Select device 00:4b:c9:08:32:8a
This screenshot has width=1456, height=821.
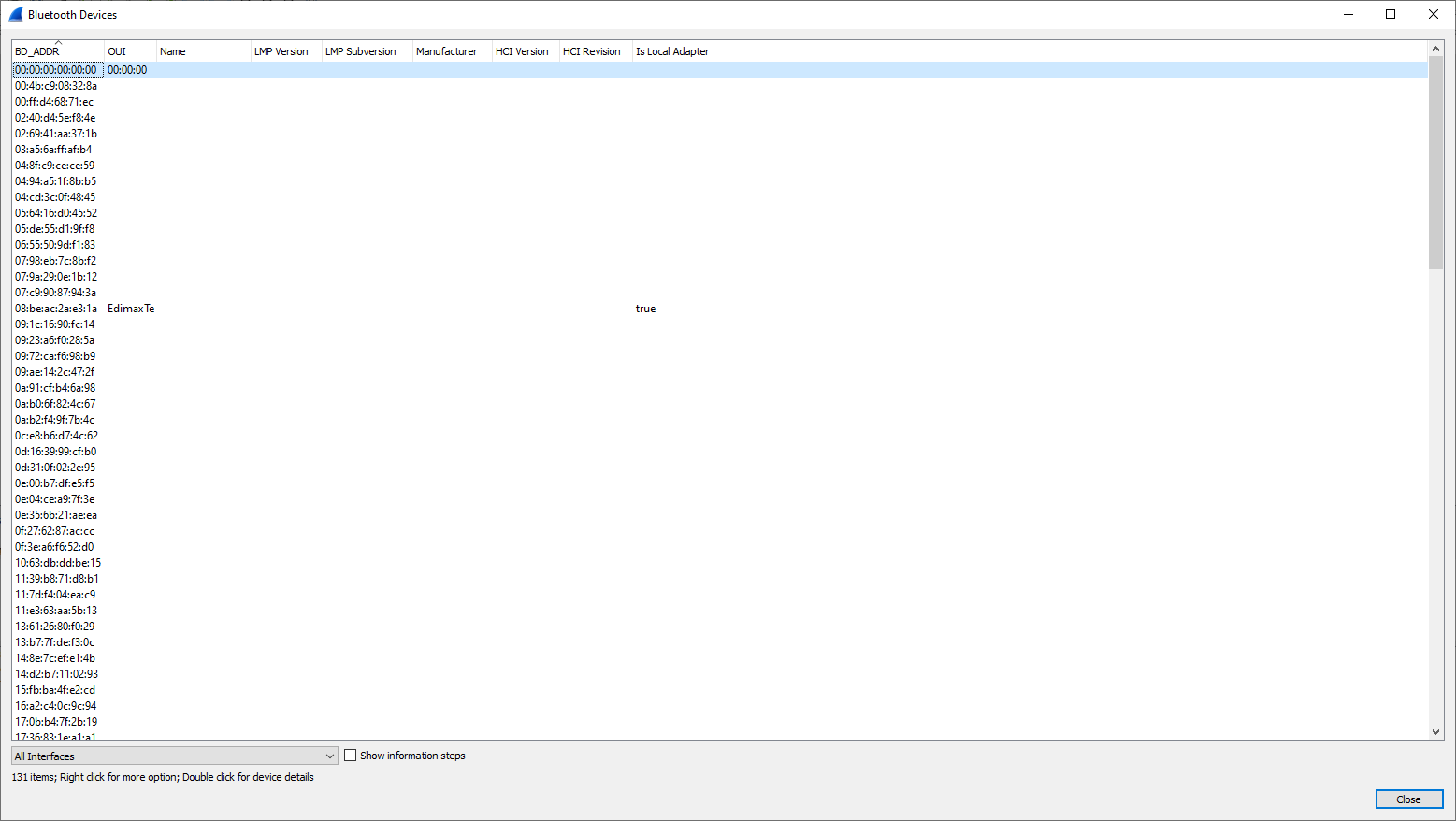coord(55,86)
